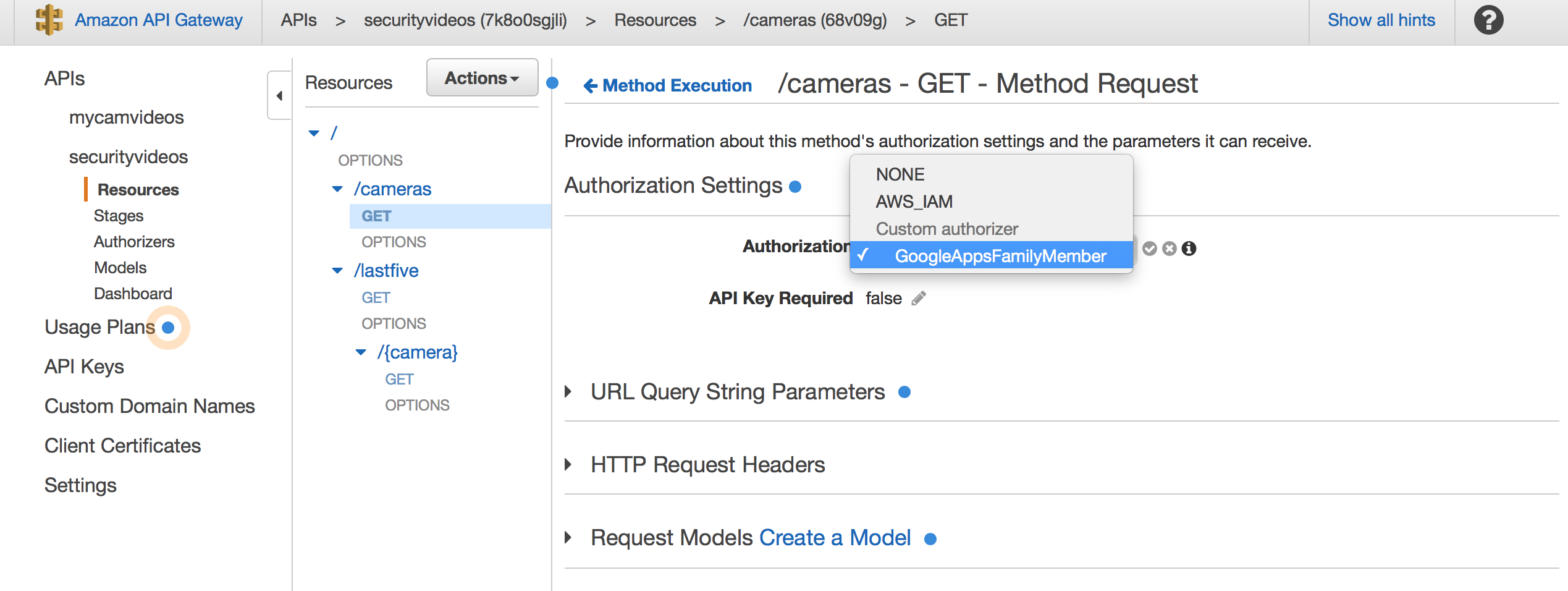Choose NONE in authorization dropdown
This screenshot has height=591, width=1568.
pyautogui.click(x=991, y=174)
